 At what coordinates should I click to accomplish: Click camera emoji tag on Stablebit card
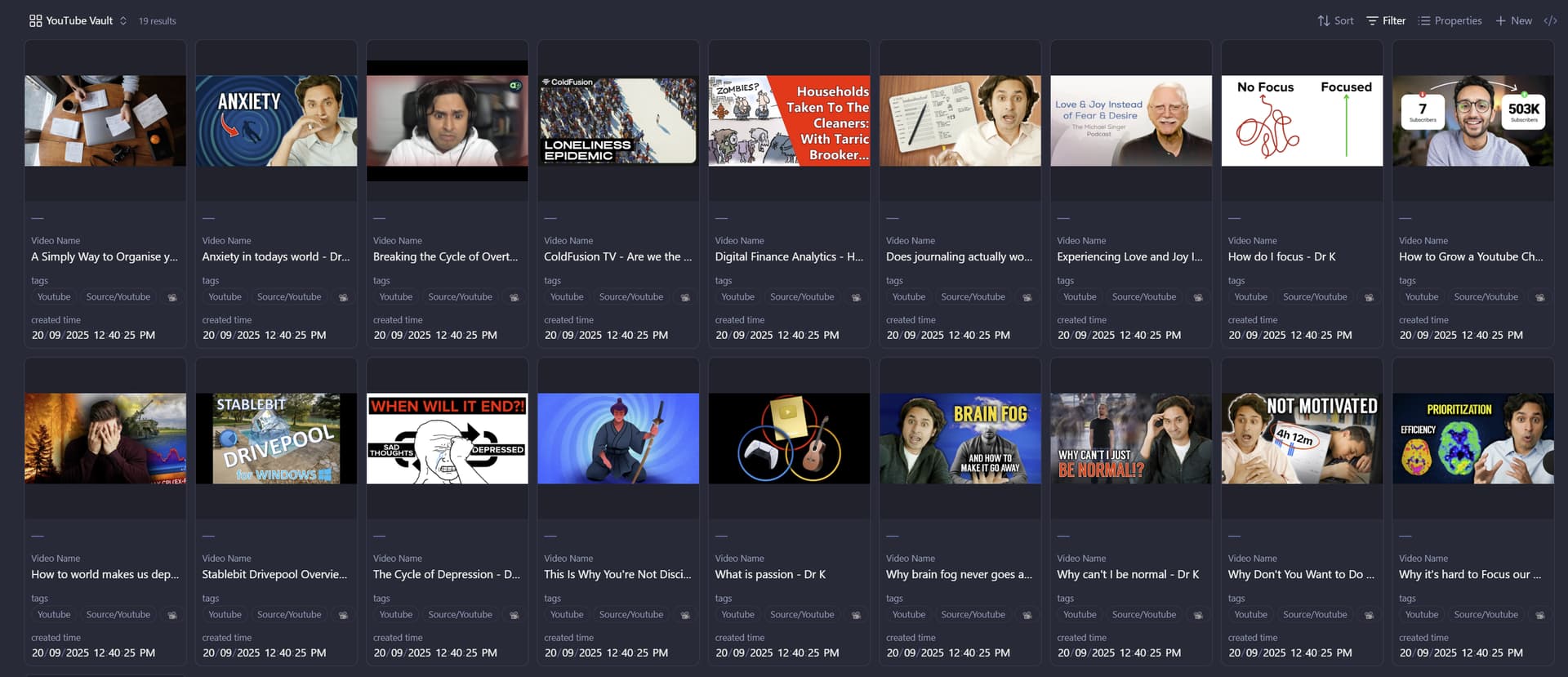(x=343, y=615)
